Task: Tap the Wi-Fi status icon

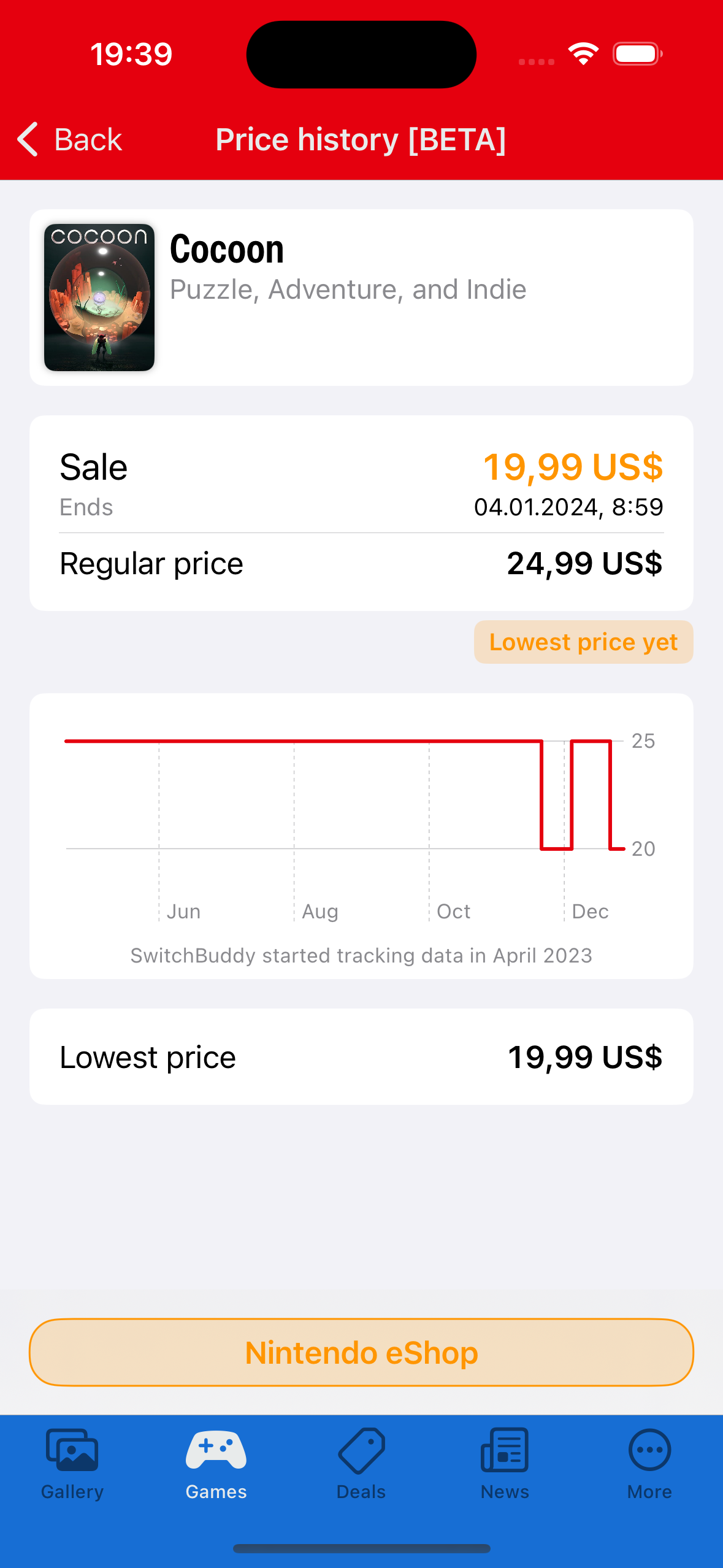Action: coord(583,54)
